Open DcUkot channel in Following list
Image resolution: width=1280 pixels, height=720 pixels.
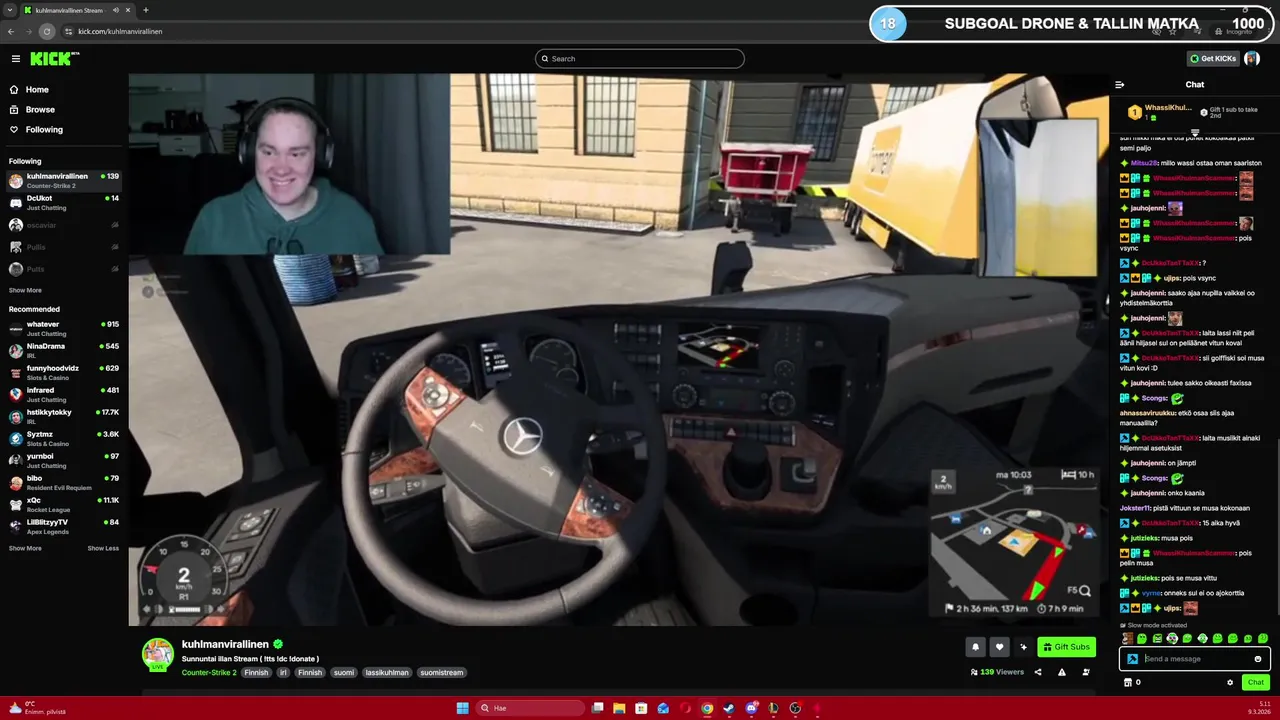tap(64, 203)
